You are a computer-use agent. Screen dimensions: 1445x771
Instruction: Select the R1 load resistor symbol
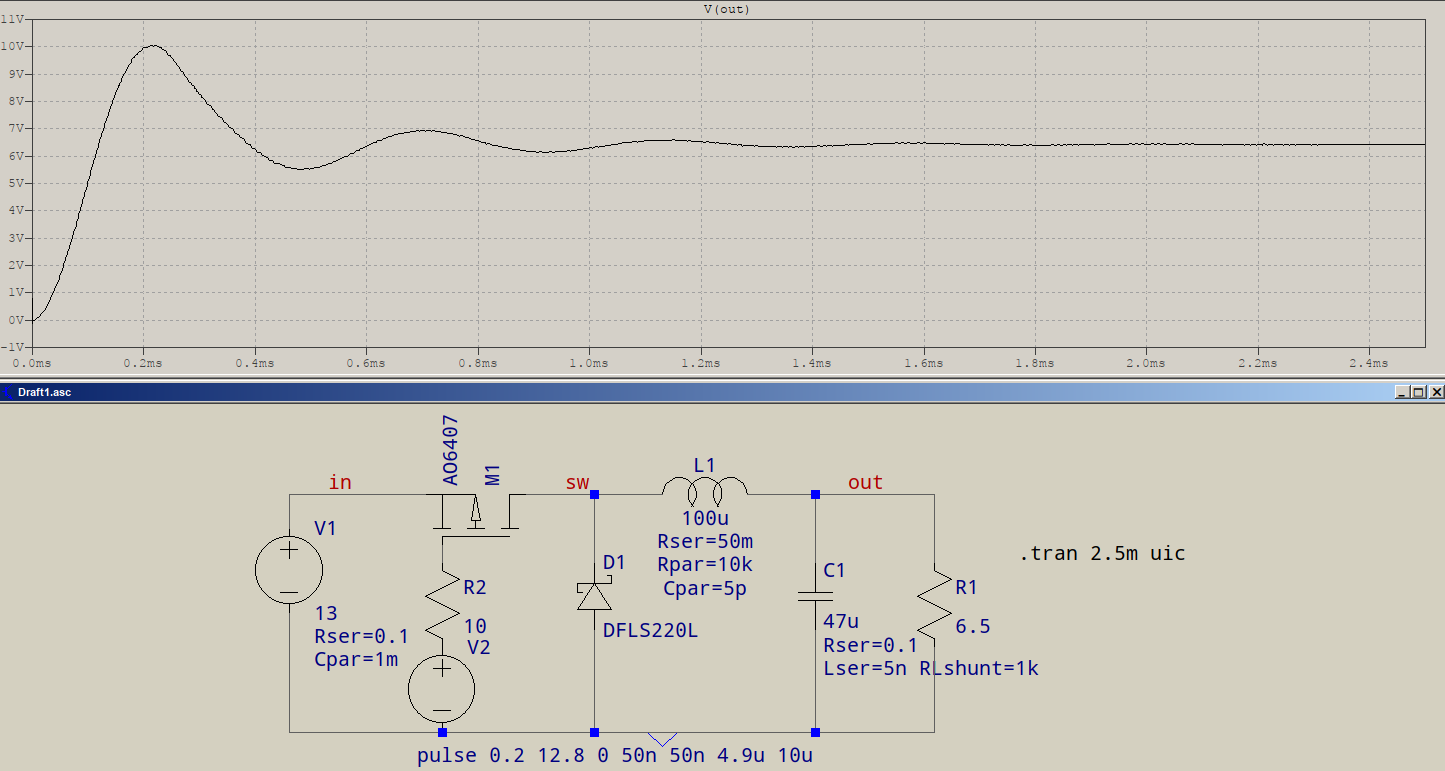click(933, 604)
